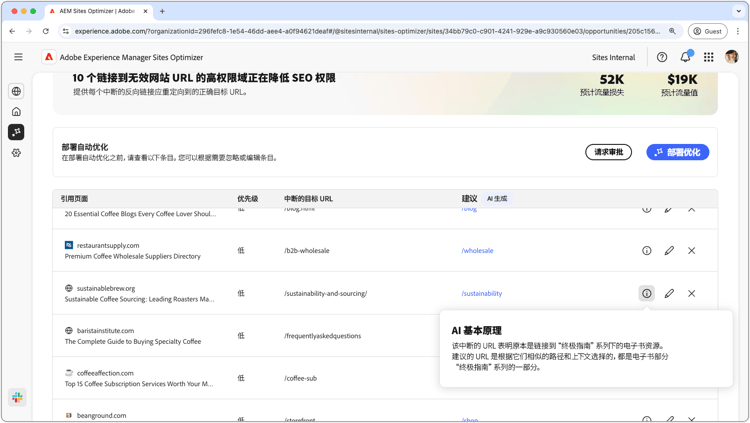Edit suggestion for restaurantsupply.com row
Image resolution: width=750 pixels, height=423 pixels.
[x=669, y=251]
